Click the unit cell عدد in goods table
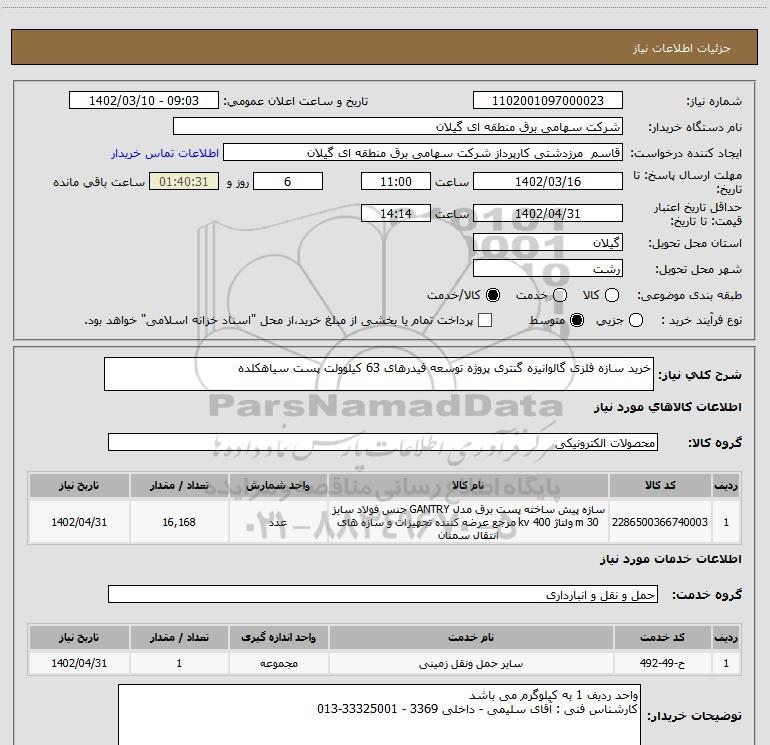This screenshot has height=745, width=770. tap(278, 522)
